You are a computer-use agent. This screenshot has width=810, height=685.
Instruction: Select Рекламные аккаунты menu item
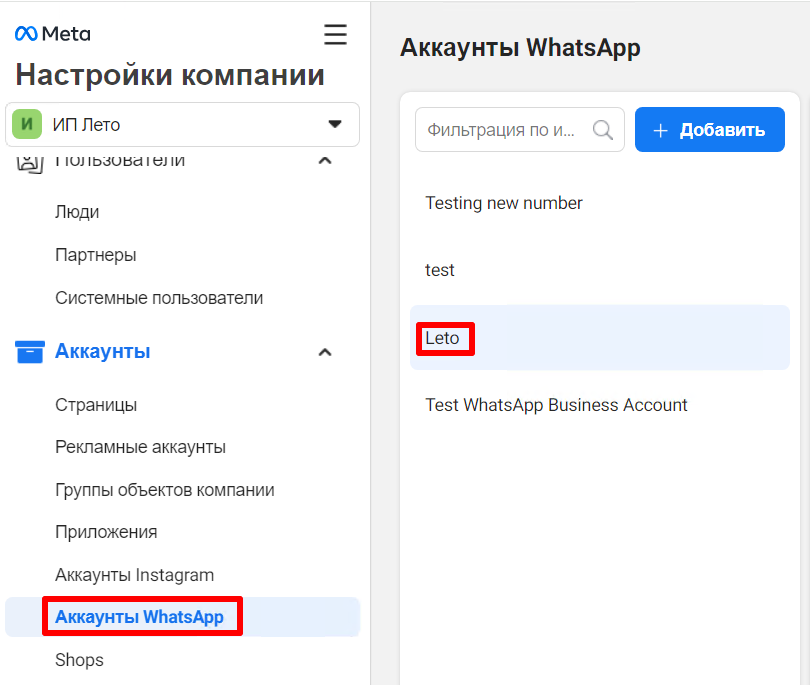click(x=140, y=447)
